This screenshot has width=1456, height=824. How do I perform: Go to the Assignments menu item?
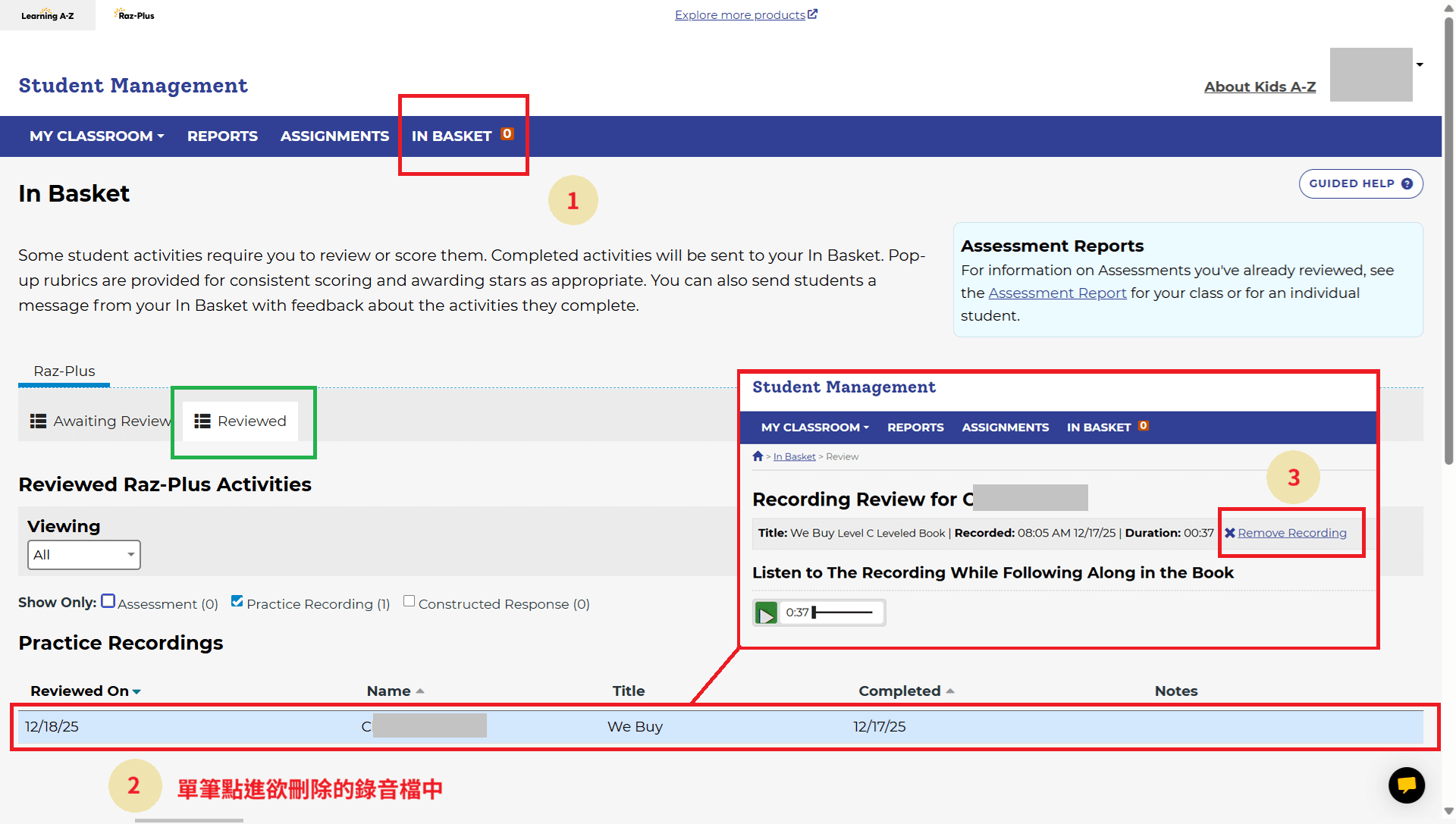[334, 136]
